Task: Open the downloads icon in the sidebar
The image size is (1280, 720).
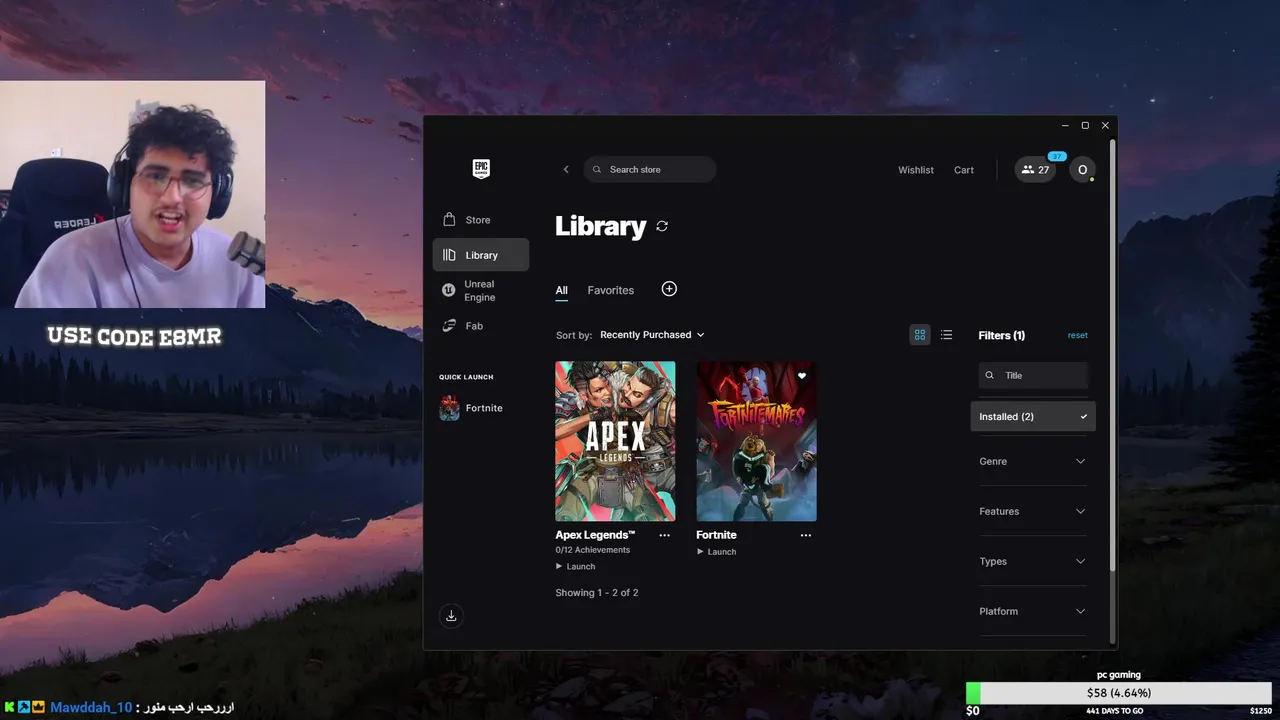Action: pyautogui.click(x=451, y=616)
